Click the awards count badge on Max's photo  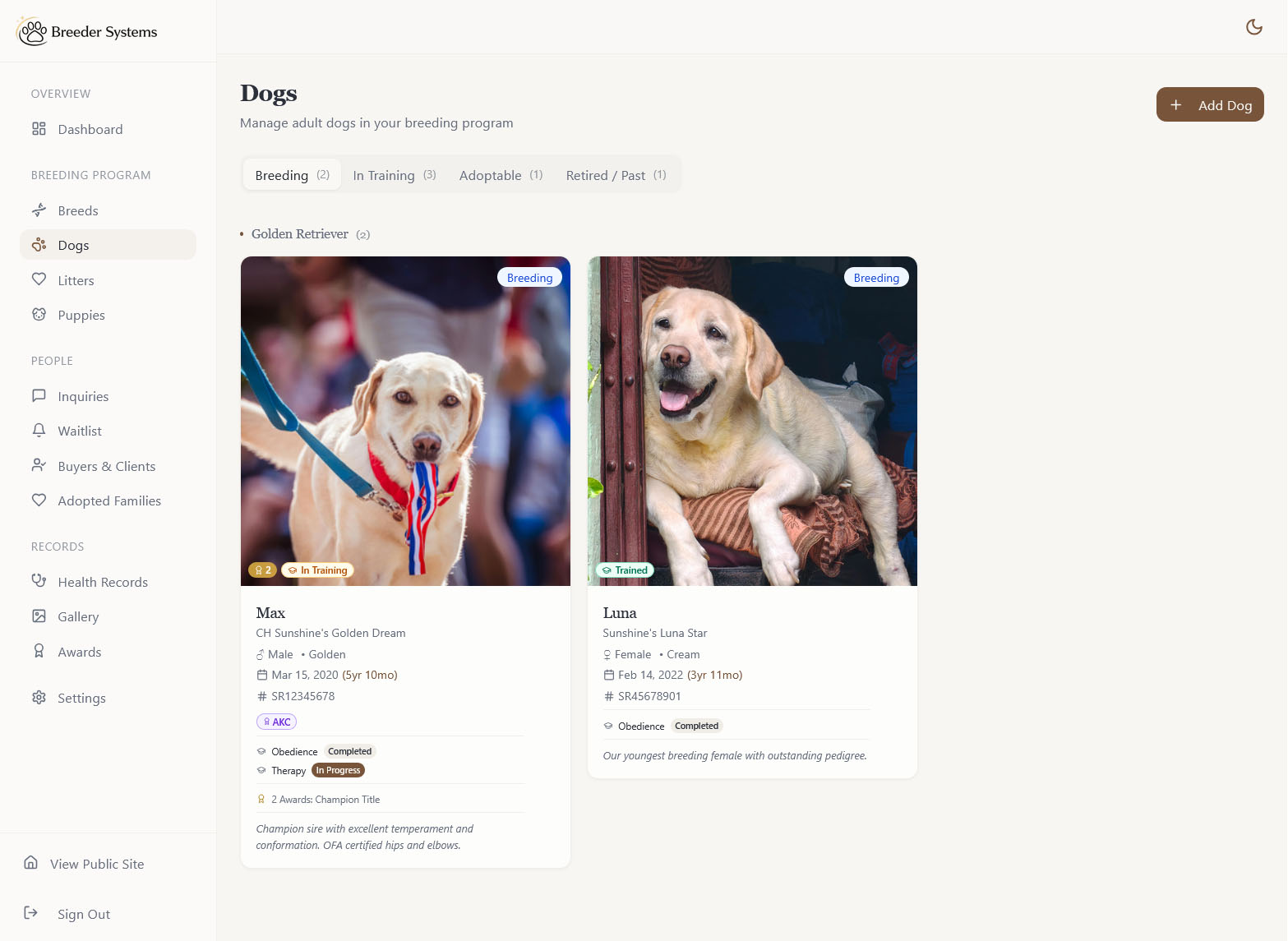(262, 570)
